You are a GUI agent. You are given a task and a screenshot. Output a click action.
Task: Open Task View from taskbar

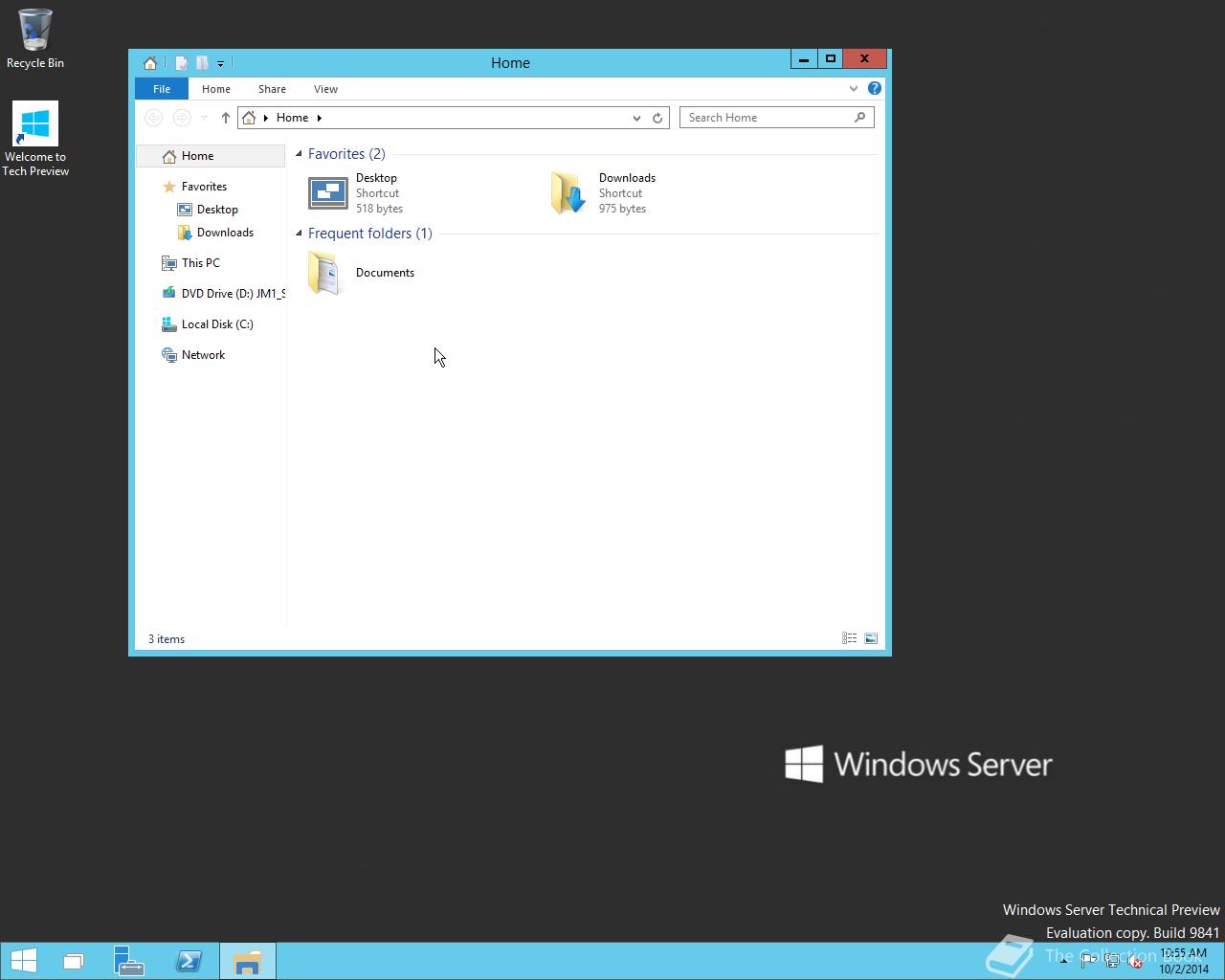coord(74,961)
